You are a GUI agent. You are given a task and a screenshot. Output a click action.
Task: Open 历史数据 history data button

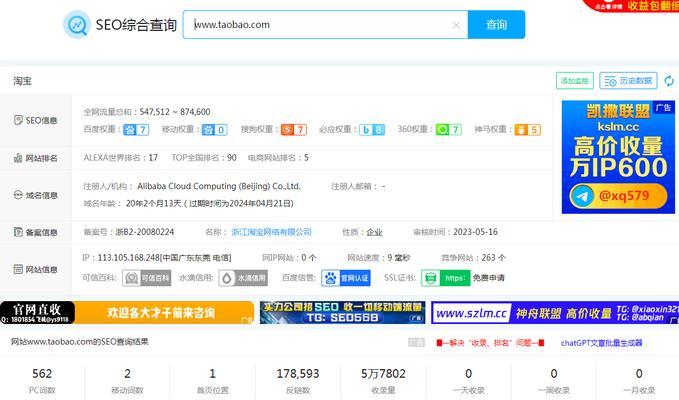628,81
